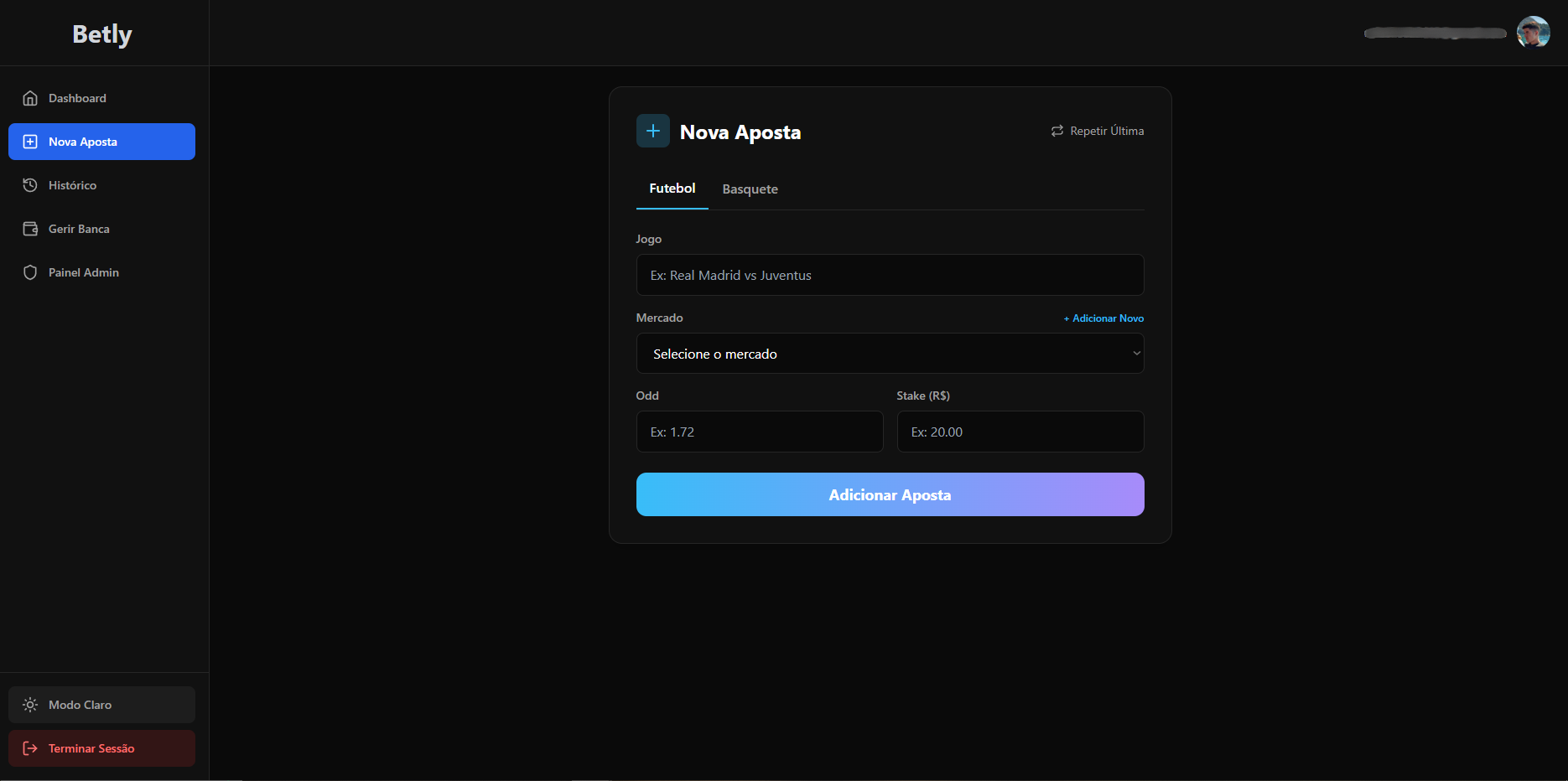
Task: Click the Gerir Banca wallet icon
Action: tap(30, 229)
